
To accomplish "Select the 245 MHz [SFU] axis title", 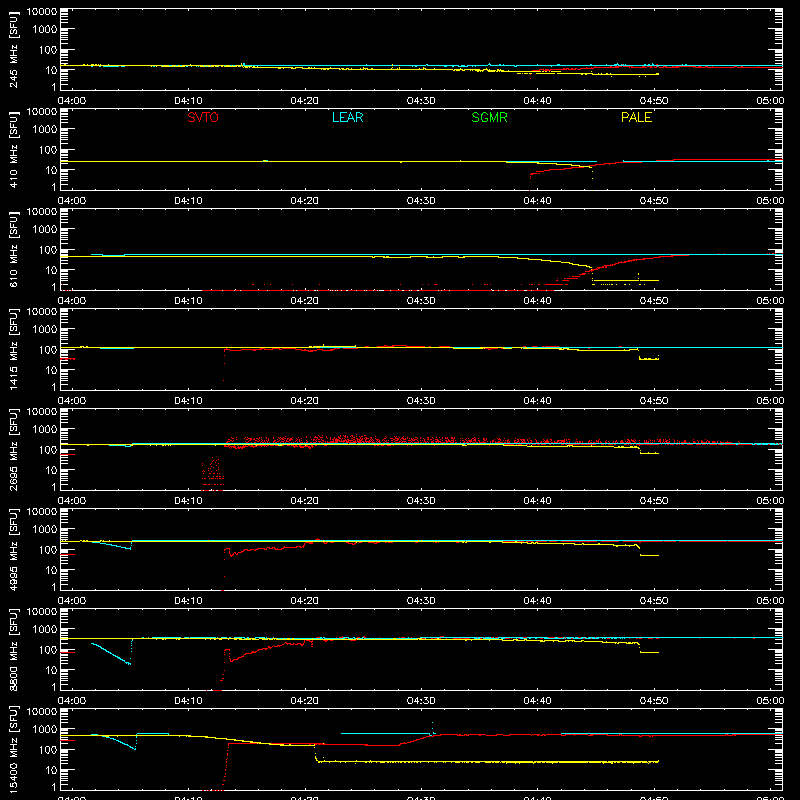I will click(14, 49).
